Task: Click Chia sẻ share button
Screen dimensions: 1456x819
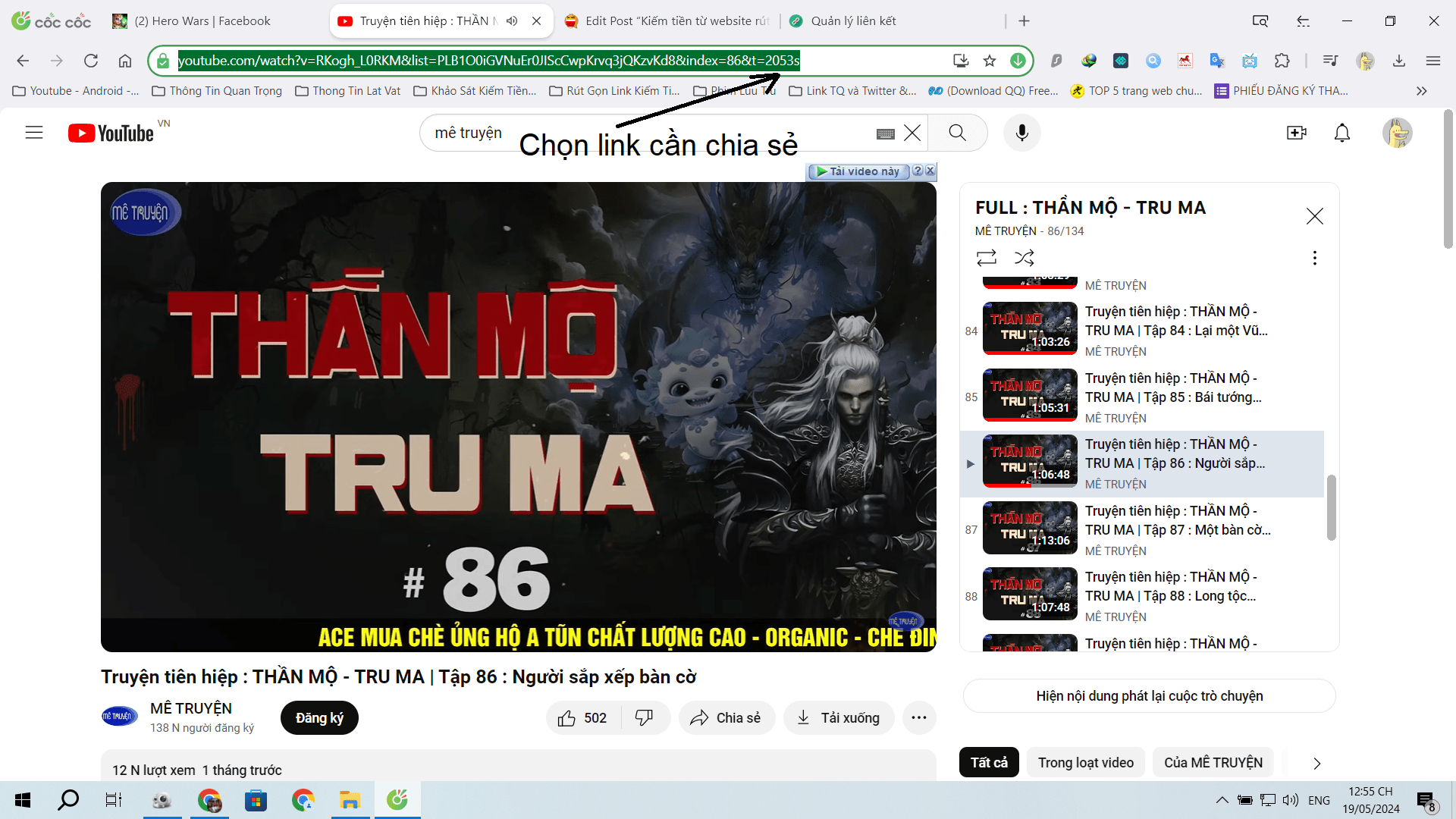Action: click(726, 718)
